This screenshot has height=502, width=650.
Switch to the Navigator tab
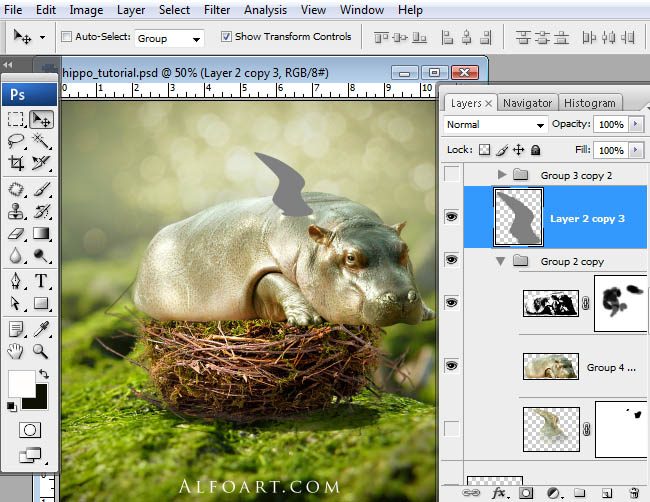527,103
